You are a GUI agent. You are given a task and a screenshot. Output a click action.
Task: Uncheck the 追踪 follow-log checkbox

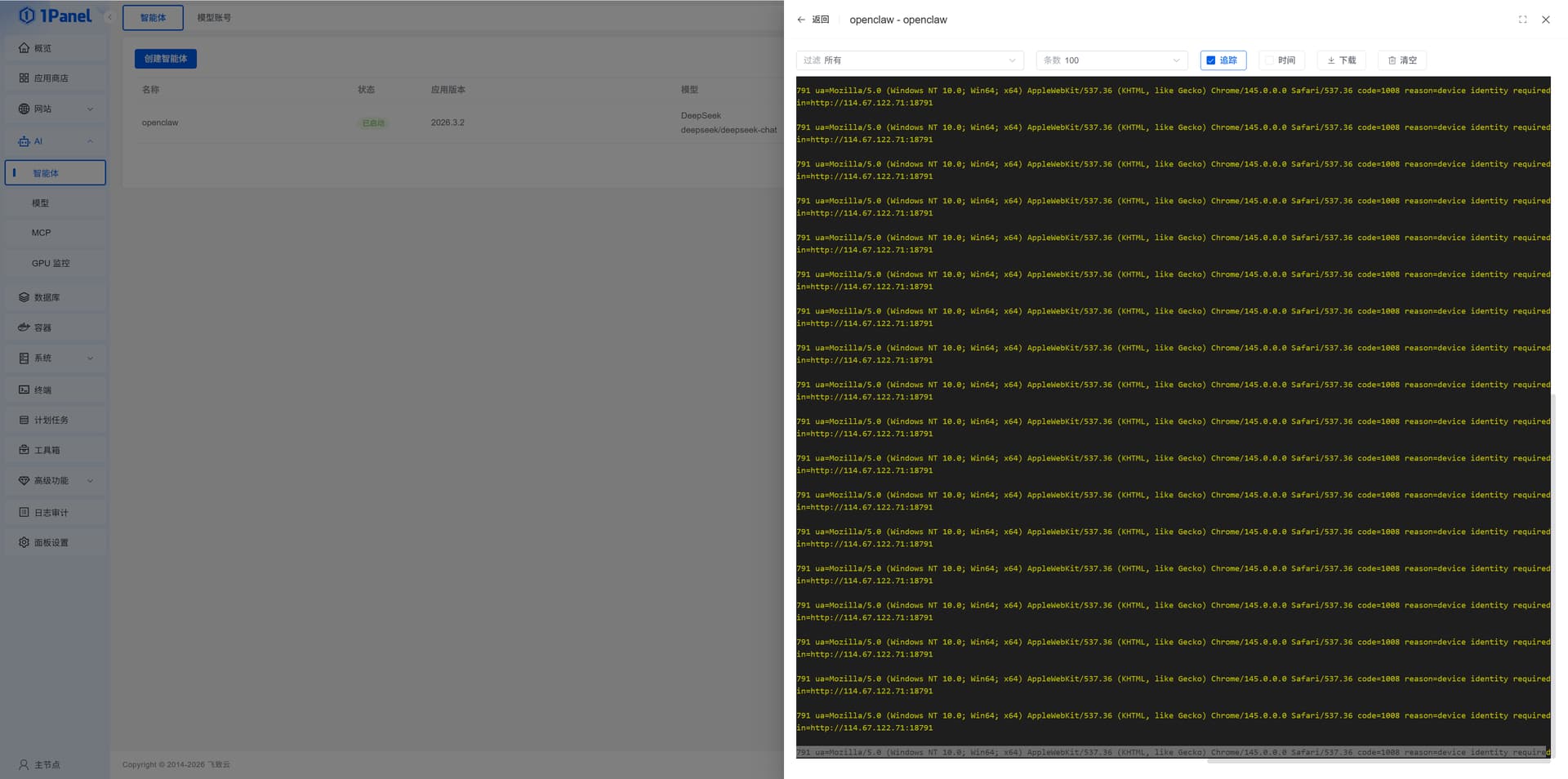(1211, 60)
